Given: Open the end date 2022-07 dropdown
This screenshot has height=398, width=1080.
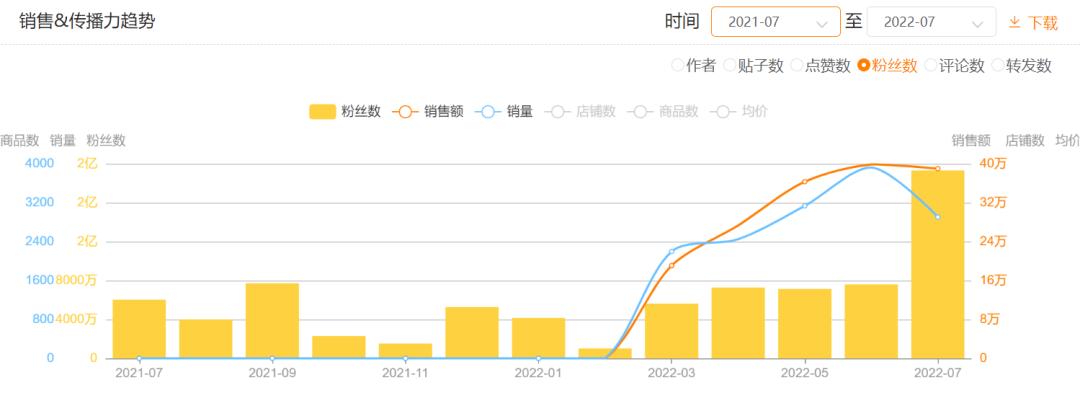Looking at the screenshot, I should 931,21.
